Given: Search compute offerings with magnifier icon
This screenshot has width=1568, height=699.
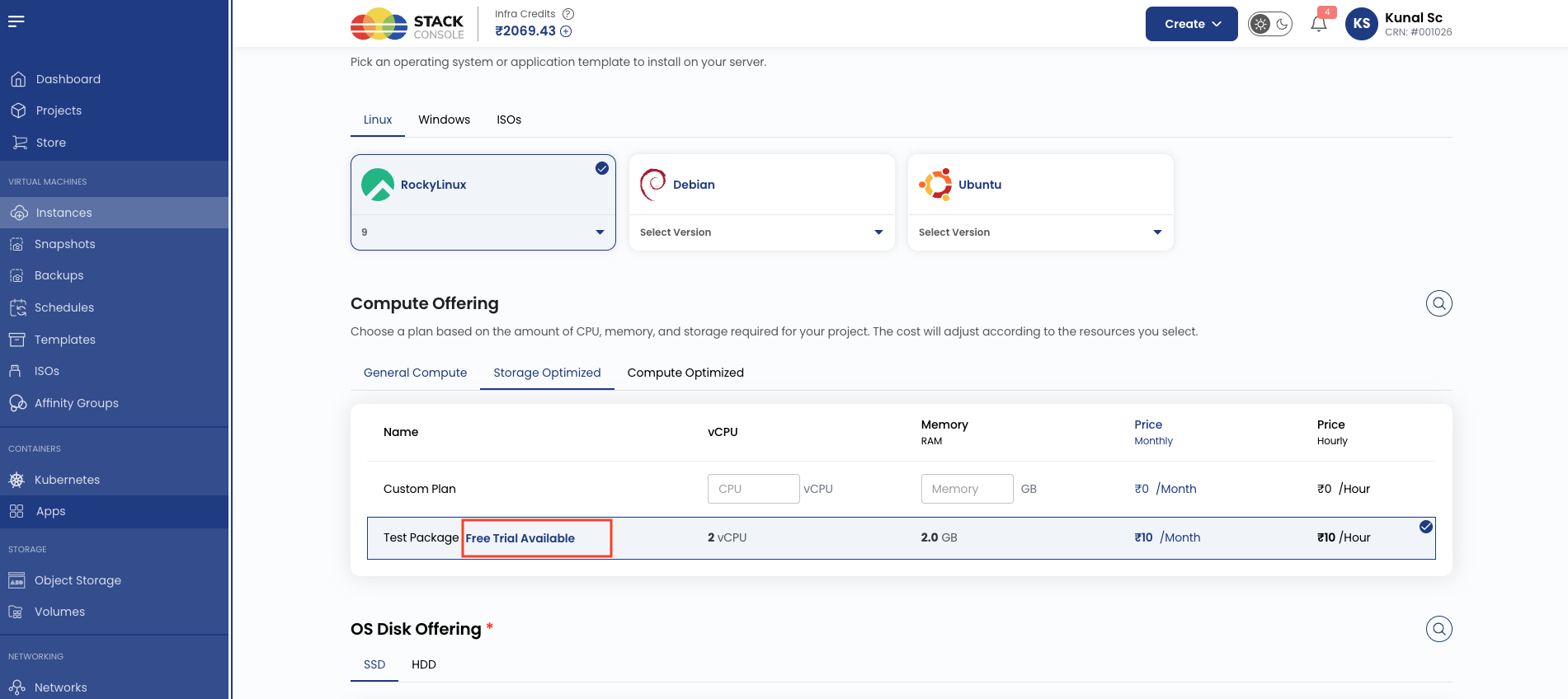Looking at the screenshot, I should point(1439,303).
